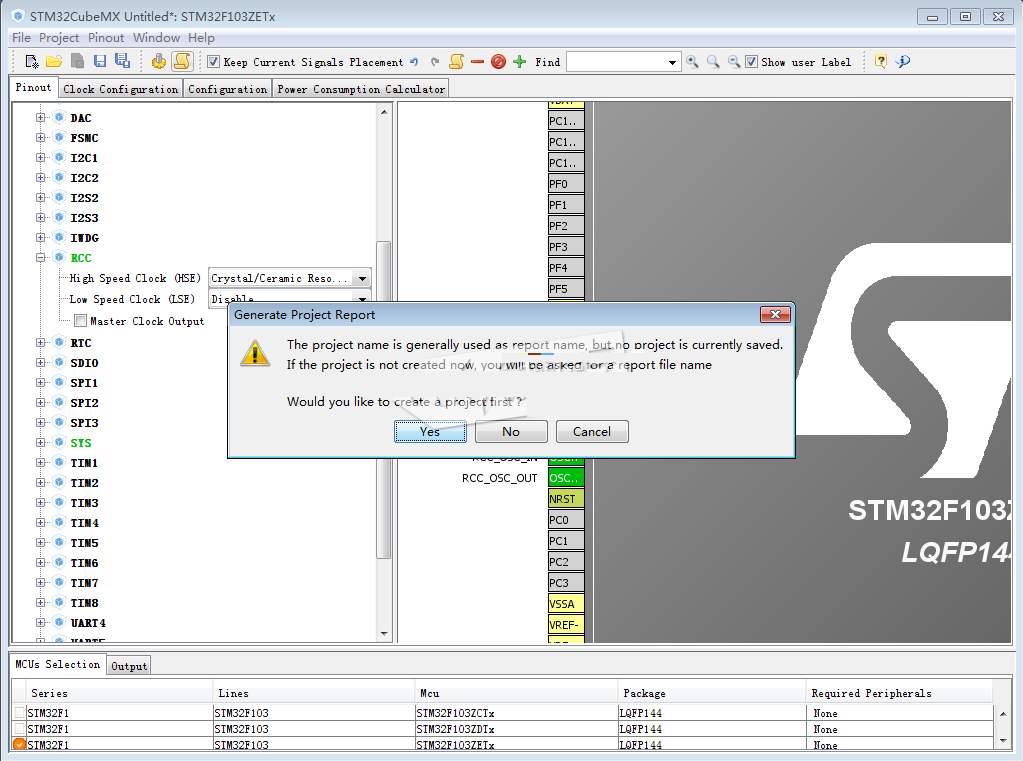
Task: Open the Window menu
Action: 157,38
